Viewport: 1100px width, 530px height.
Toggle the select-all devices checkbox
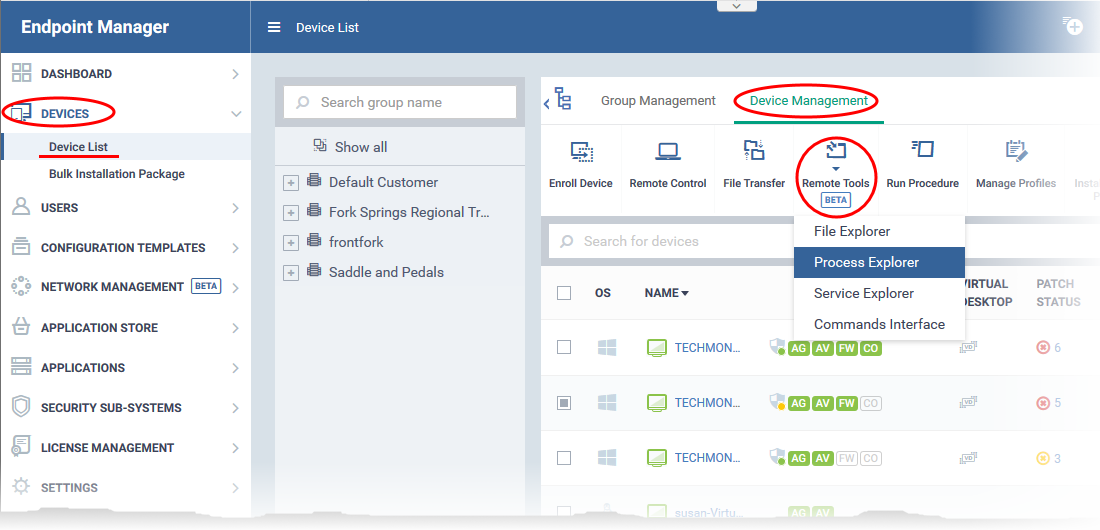coord(564,293)
